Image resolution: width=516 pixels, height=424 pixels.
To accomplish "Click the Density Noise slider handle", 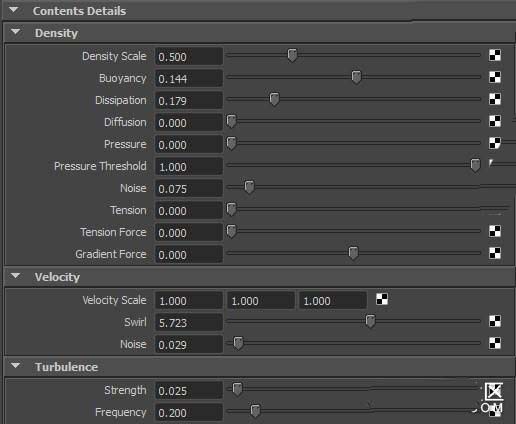I will coord(249,187).
